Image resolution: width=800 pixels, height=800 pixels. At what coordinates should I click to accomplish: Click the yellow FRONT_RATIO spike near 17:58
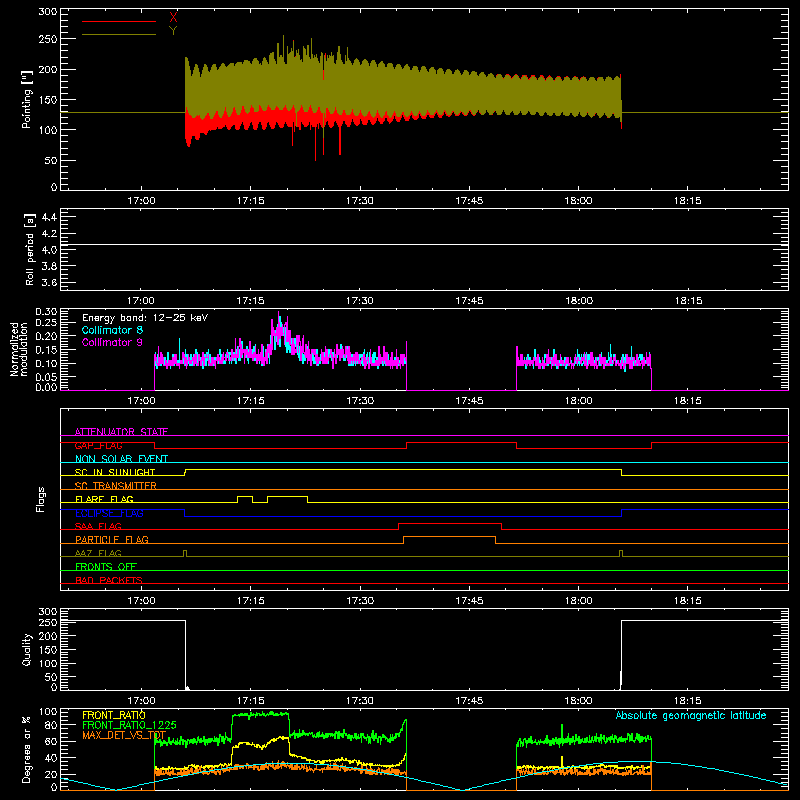(562, 761)
